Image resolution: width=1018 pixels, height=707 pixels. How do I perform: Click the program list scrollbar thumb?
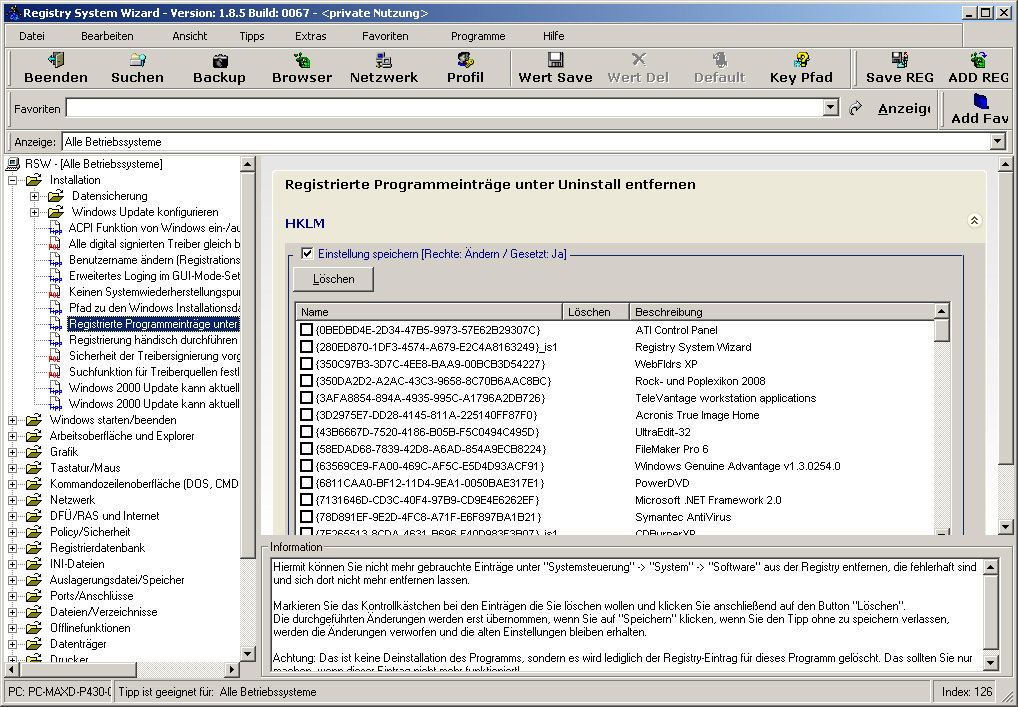942,330
